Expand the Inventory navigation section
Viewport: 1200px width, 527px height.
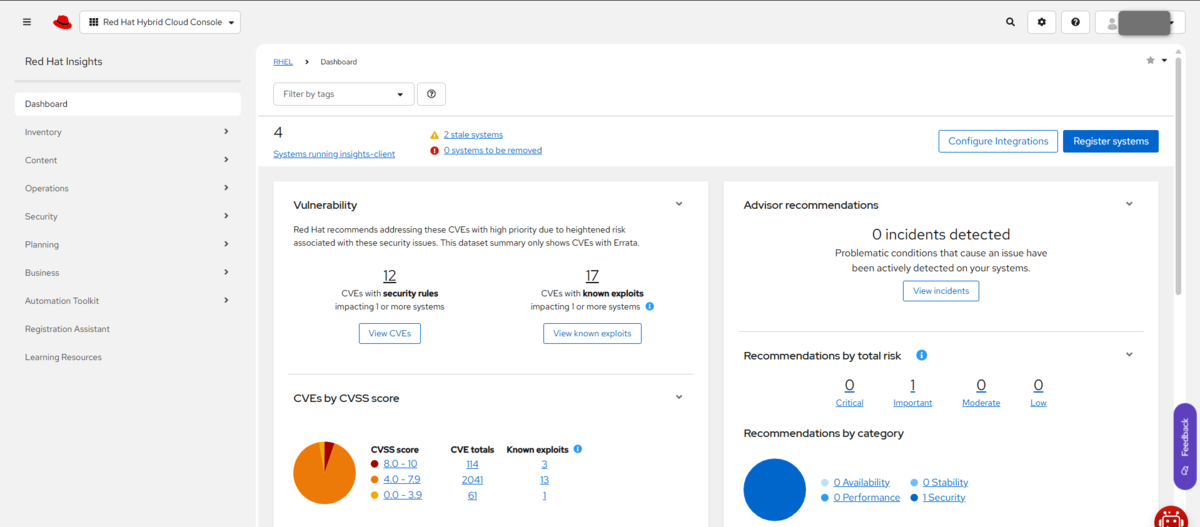point(127,132)
